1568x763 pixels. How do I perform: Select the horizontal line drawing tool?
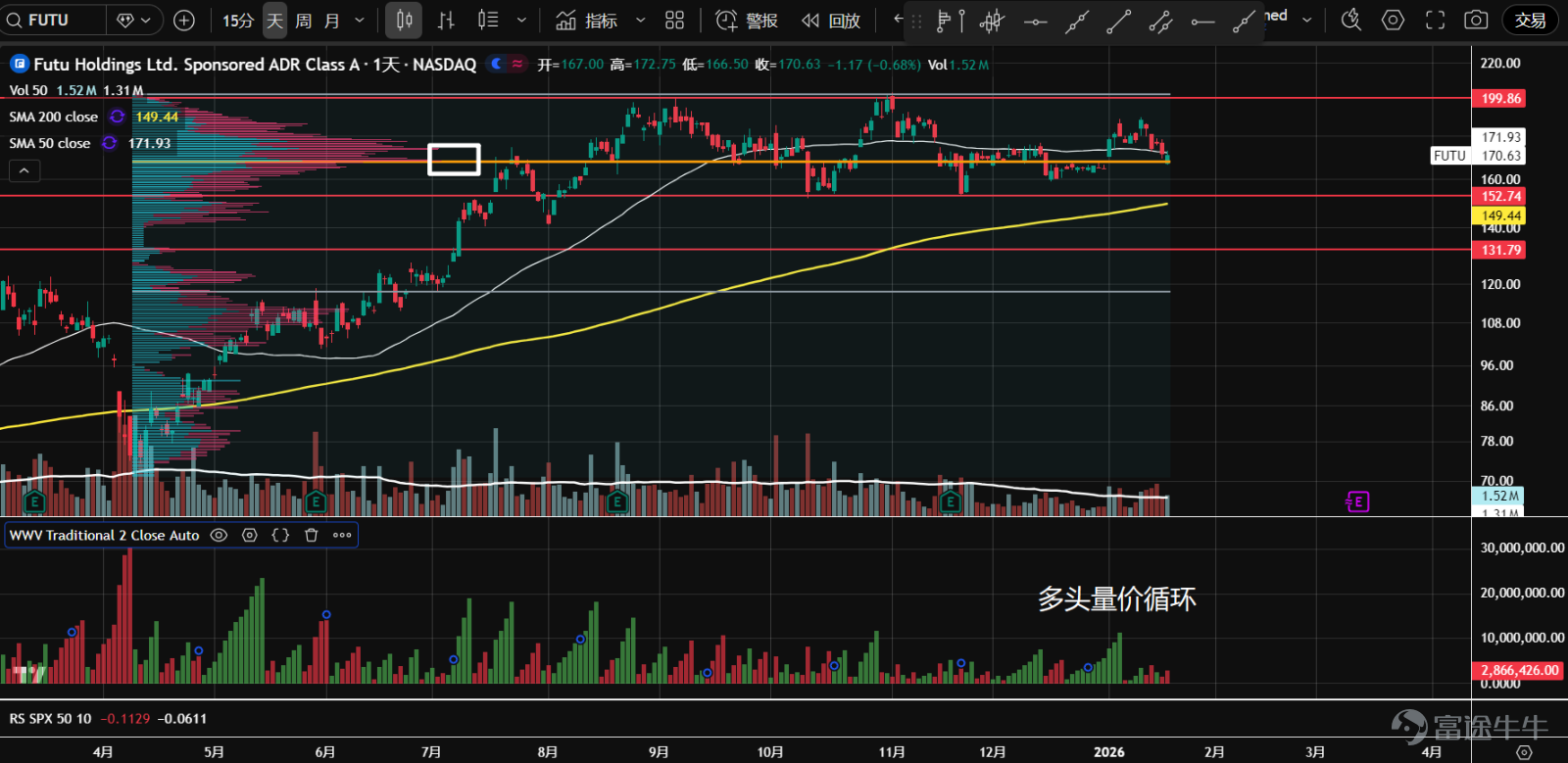(x=1035, y=21)
